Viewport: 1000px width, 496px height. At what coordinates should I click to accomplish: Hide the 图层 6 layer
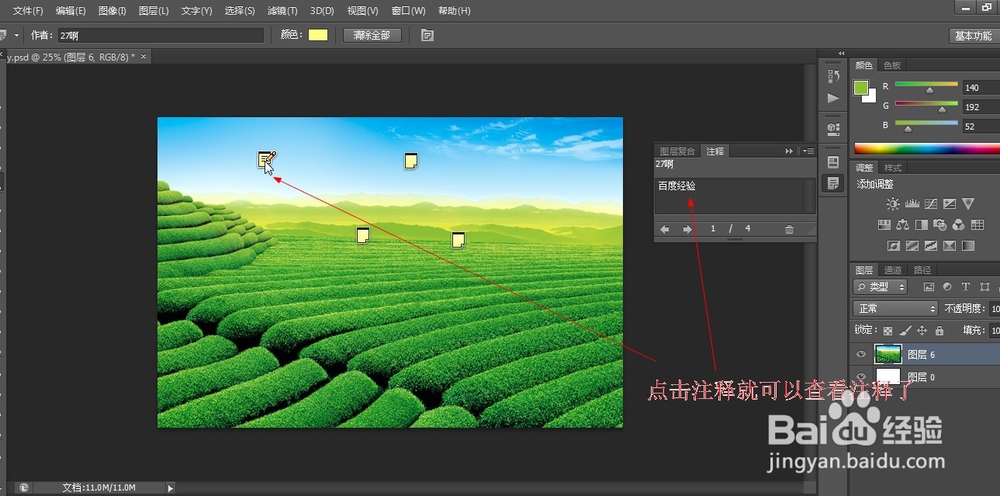(861, 354)
